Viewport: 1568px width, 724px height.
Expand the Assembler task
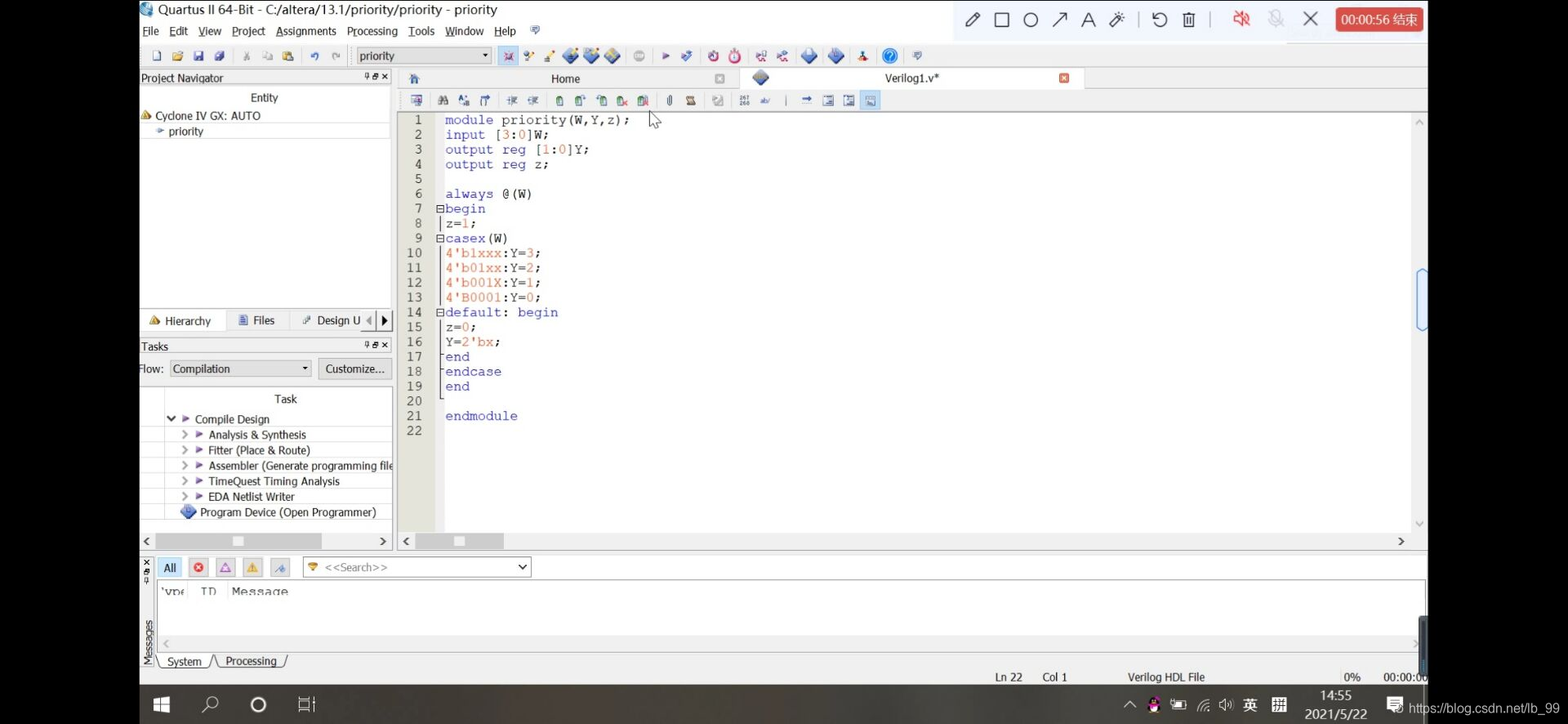click(185, 466)
